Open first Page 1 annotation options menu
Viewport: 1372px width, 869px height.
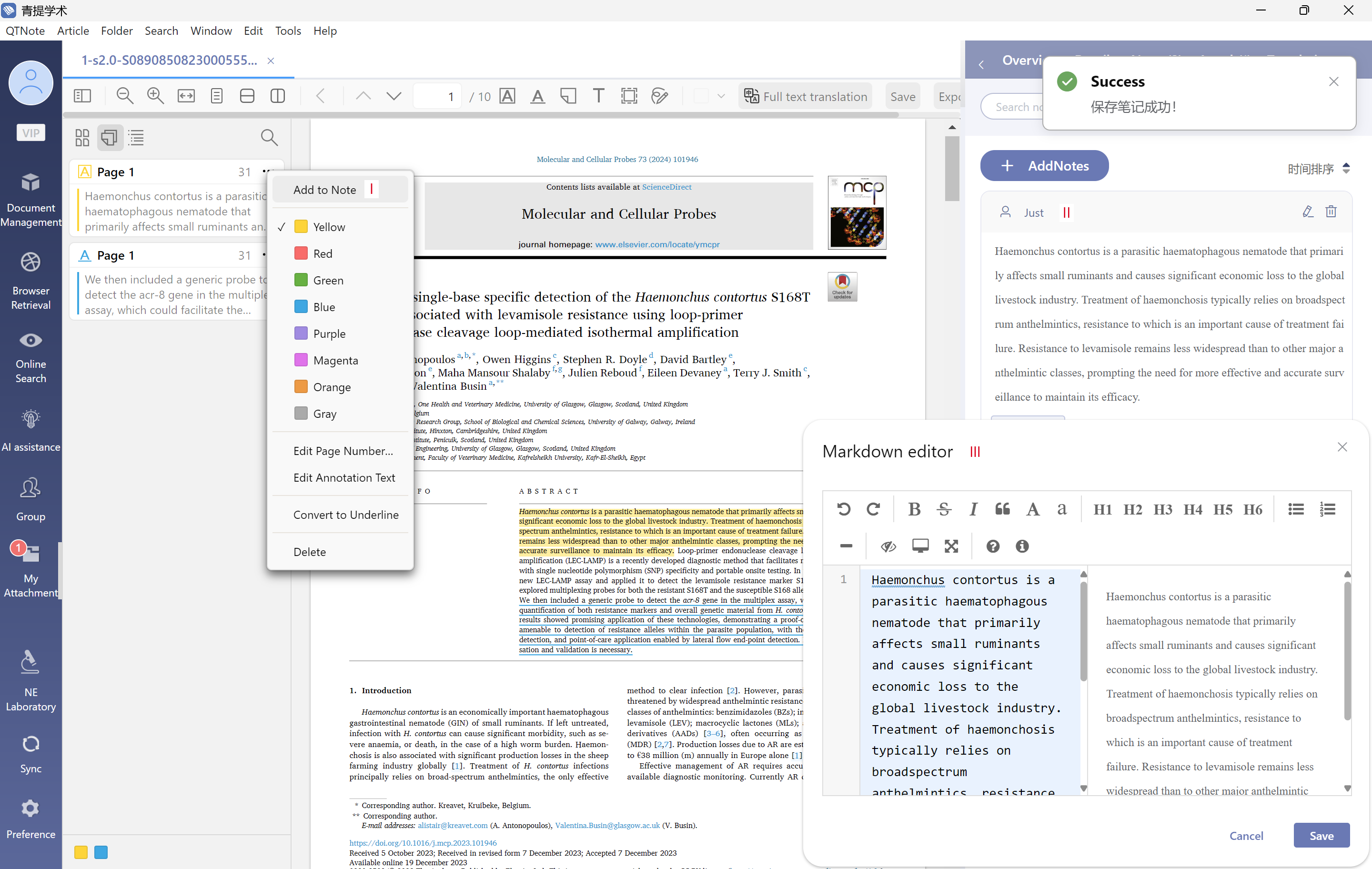click(x=267, y=172)
